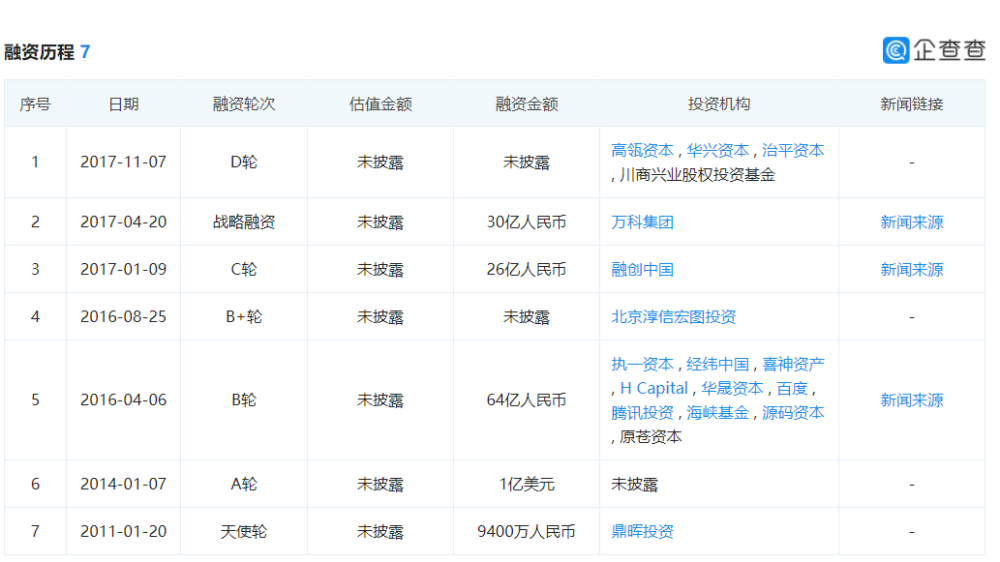1000x562 pixels.
Task: Open the 治平资本 investor link
Action: (x=793, y=151)
